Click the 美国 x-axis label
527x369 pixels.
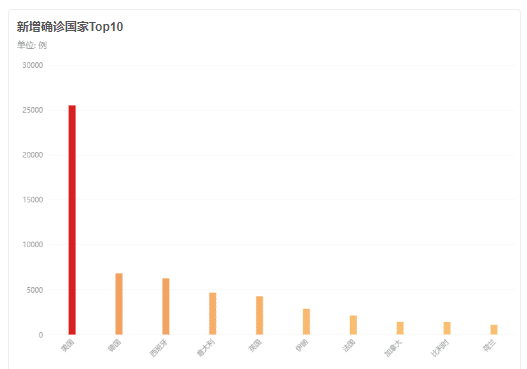click(68, 346)
